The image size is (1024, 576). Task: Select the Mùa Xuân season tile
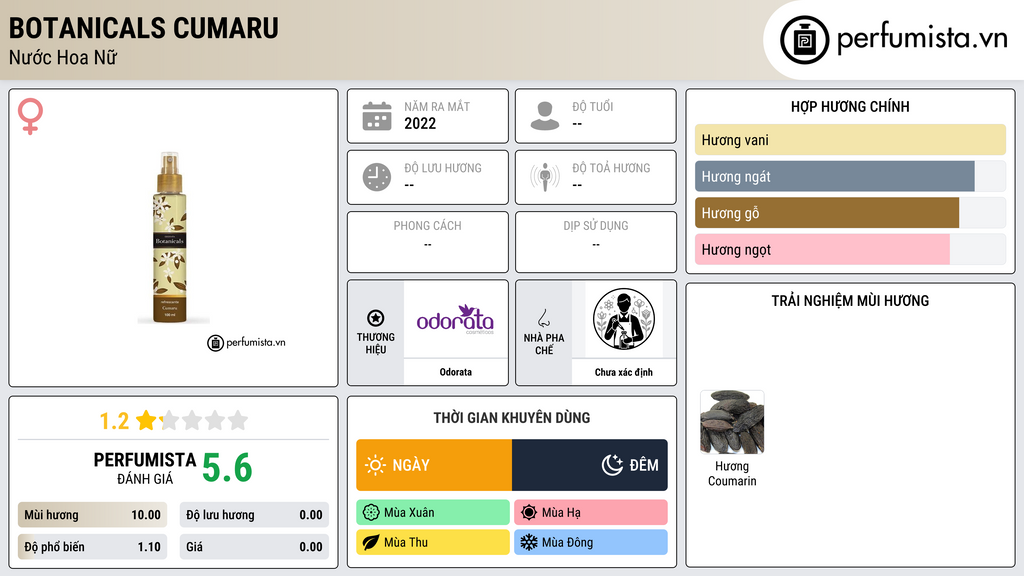pyautogui.click(x=433, y=513)
